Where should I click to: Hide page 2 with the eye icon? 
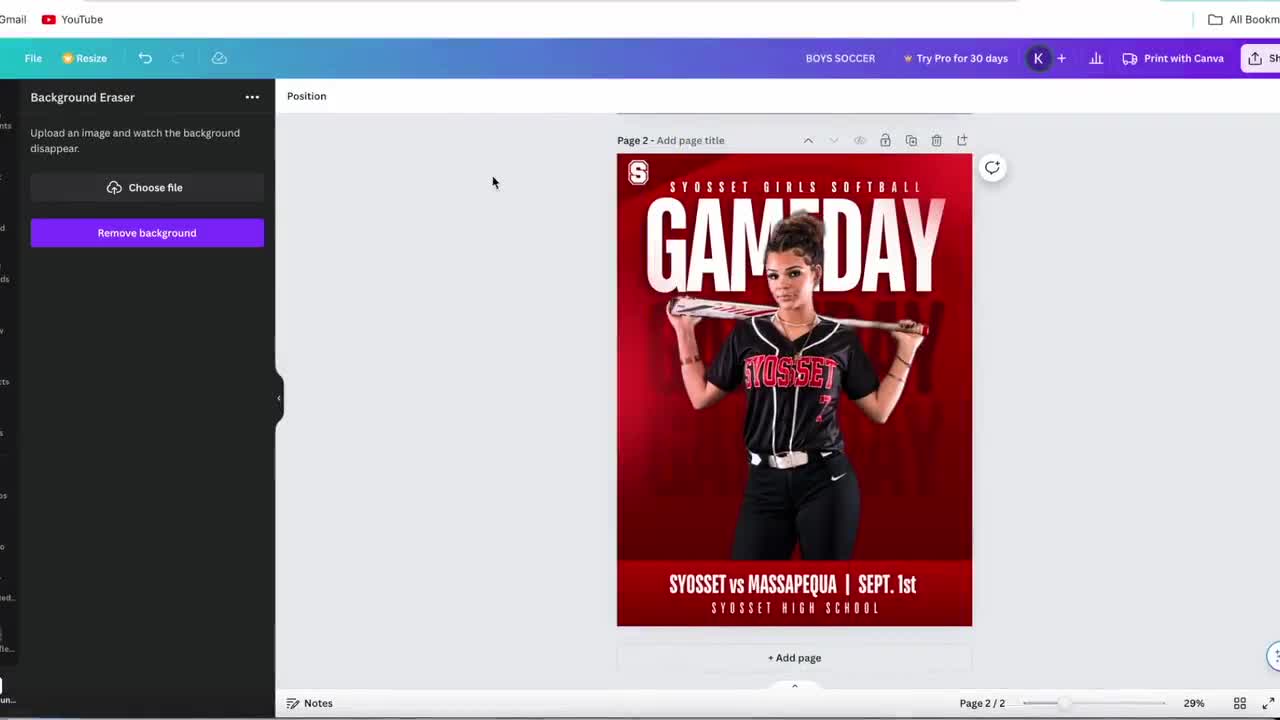(x=859, y=141)
